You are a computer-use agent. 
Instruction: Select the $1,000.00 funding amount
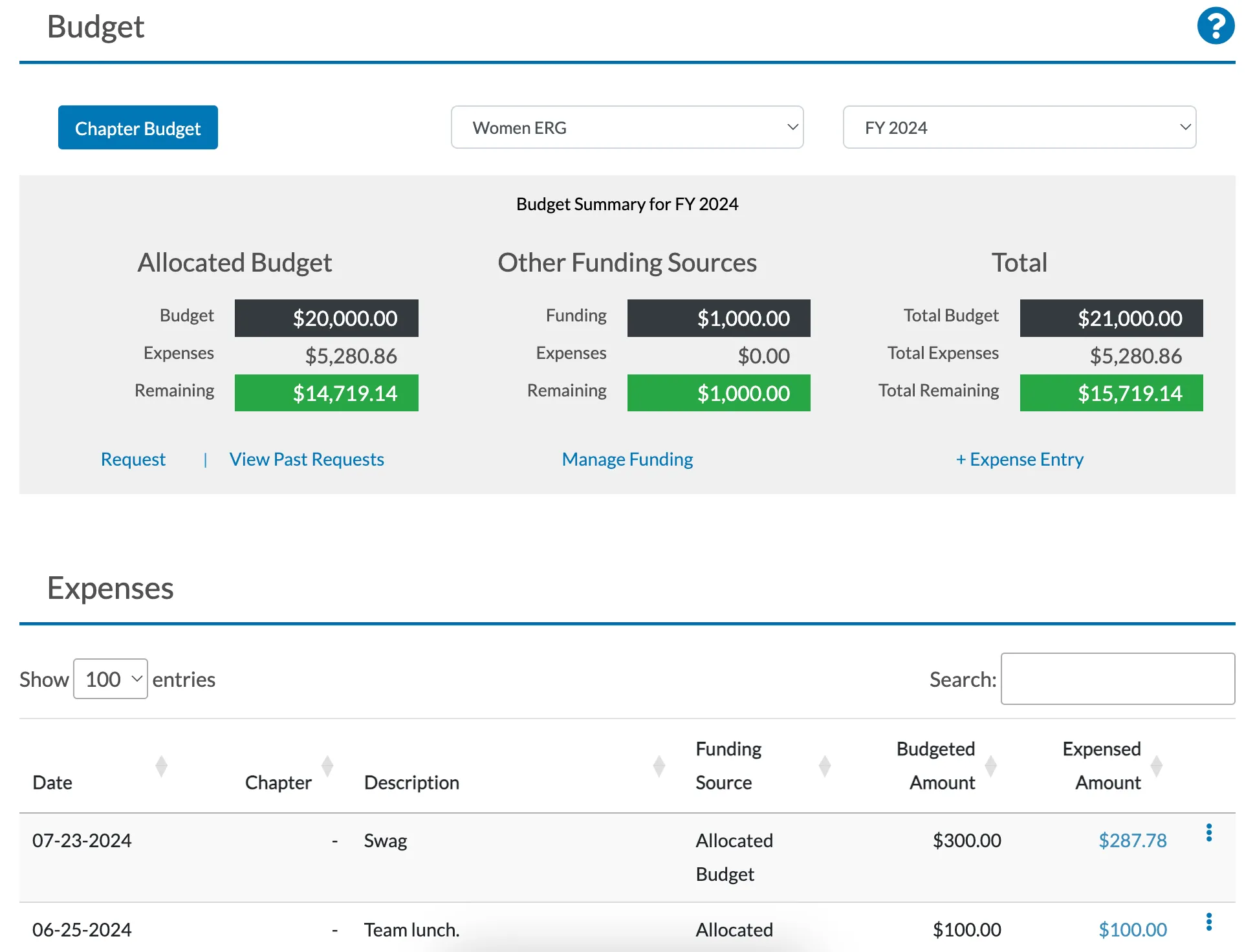(719, 318)
